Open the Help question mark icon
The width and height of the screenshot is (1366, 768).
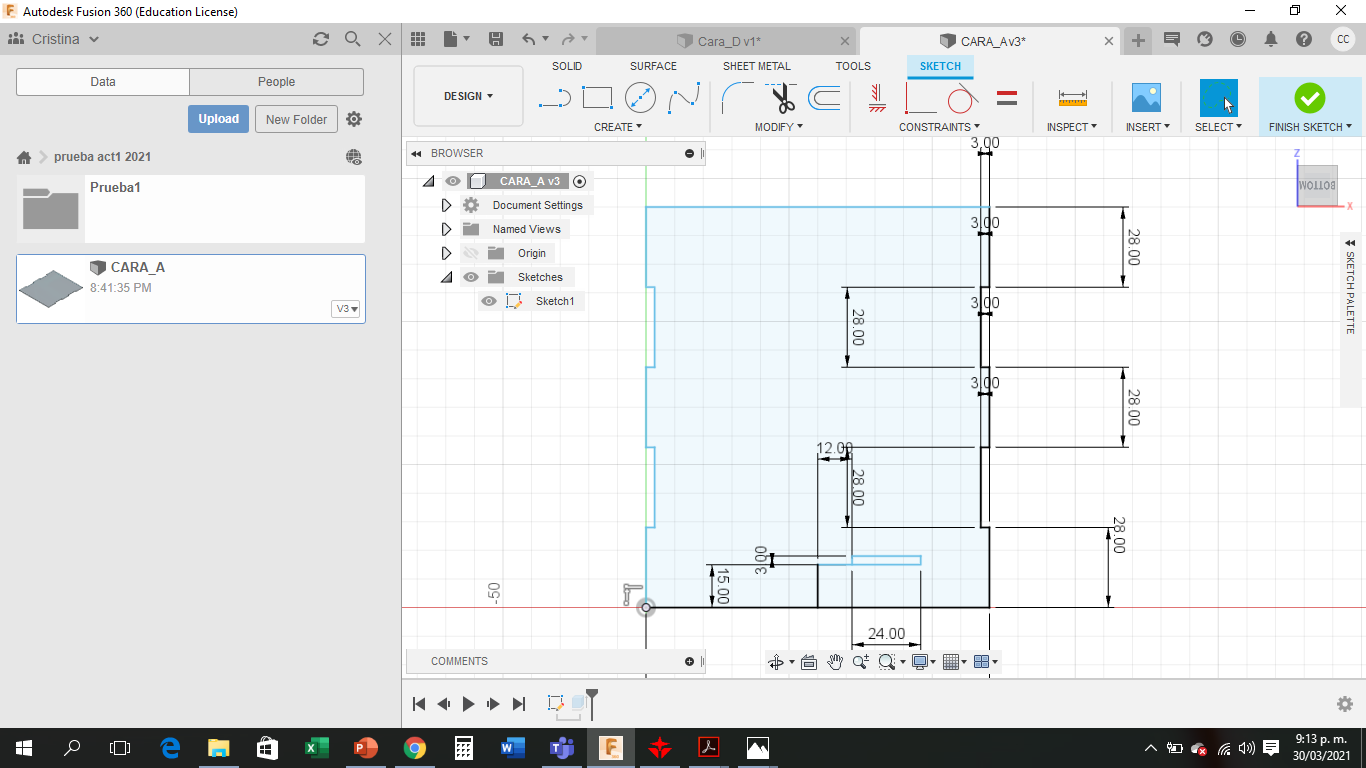point(1304,39)
